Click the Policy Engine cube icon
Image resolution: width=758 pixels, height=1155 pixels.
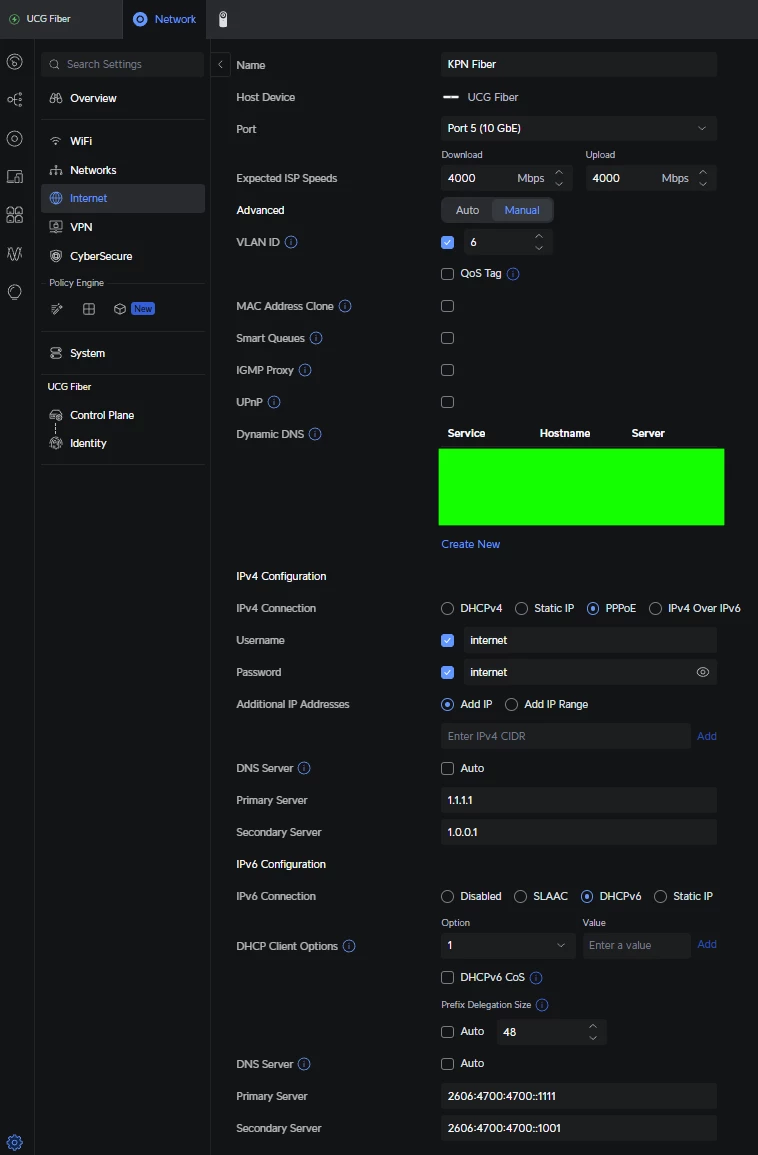point(120,309)
